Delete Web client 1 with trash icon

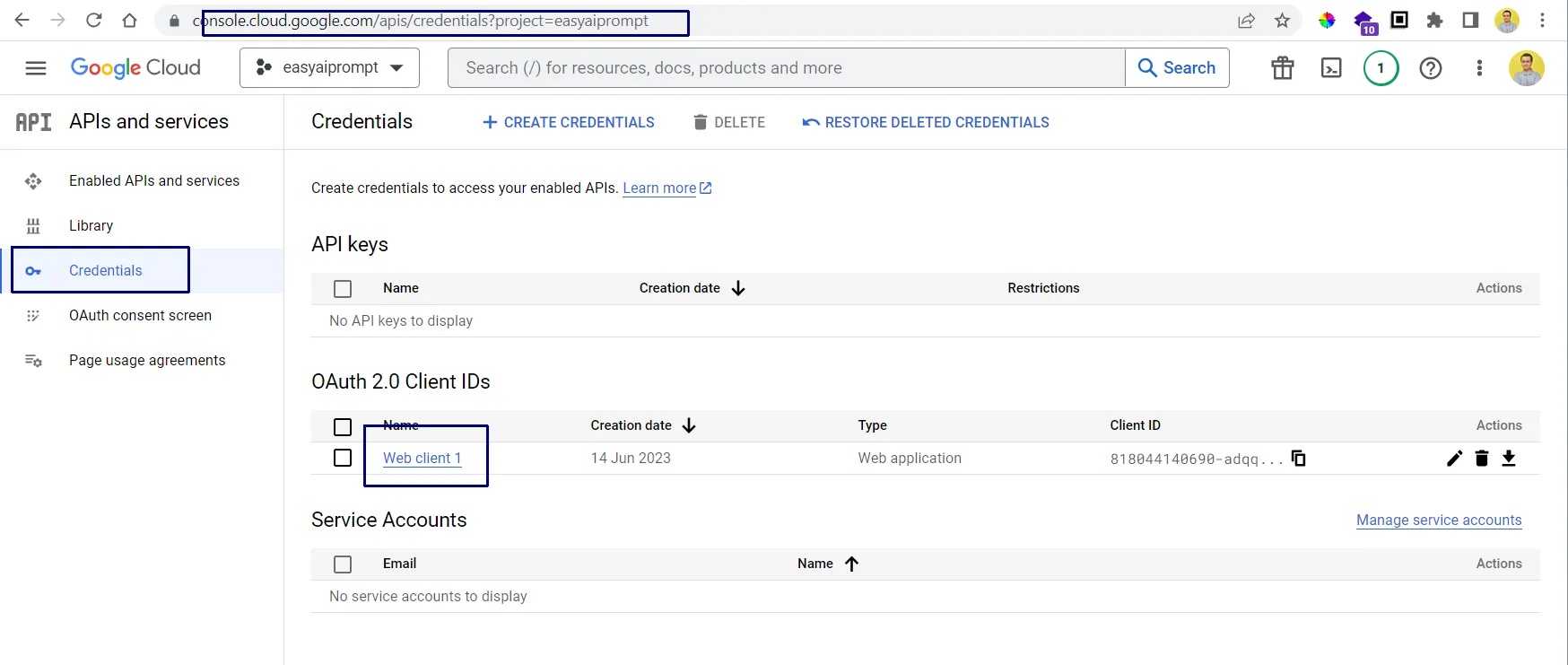click(x=1482, y=459)
